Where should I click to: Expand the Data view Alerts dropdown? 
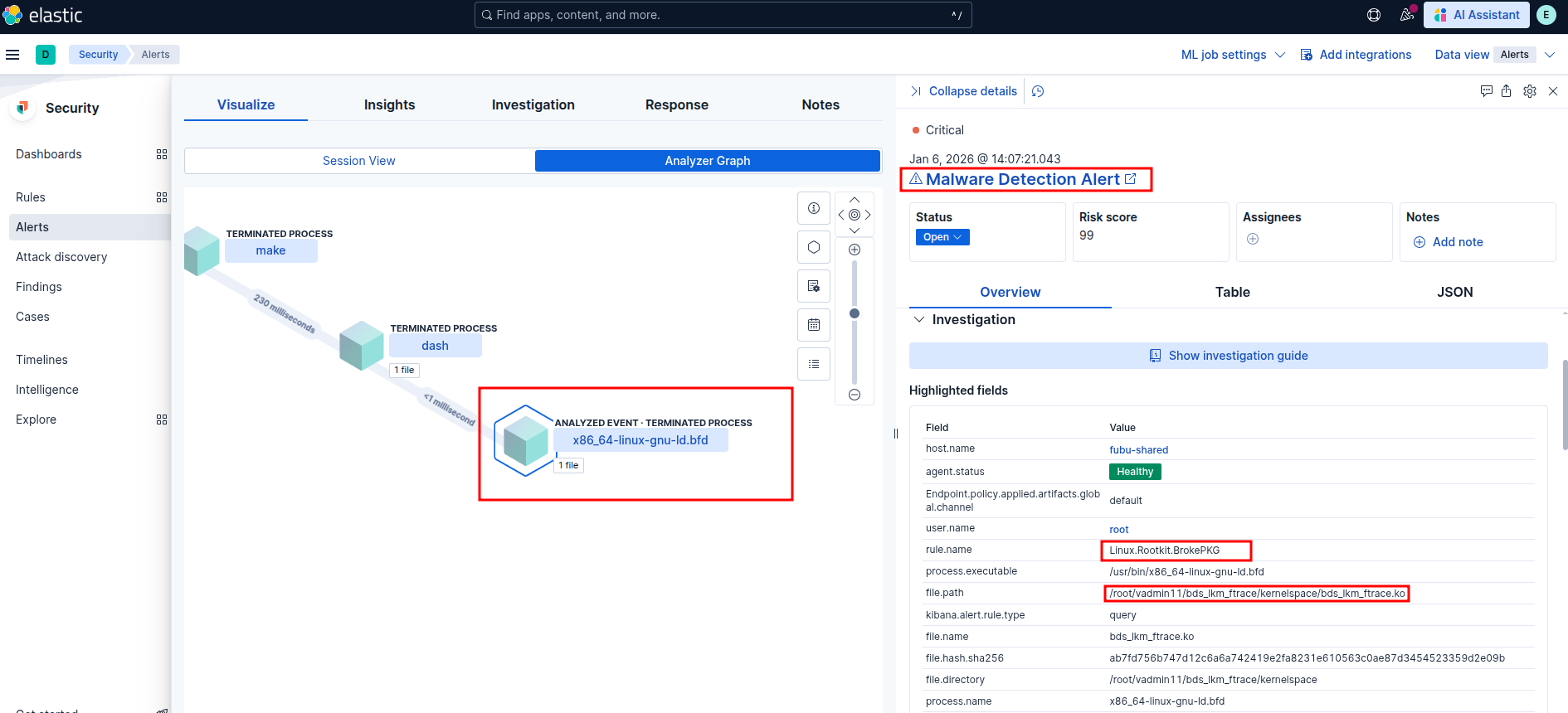1548,55
